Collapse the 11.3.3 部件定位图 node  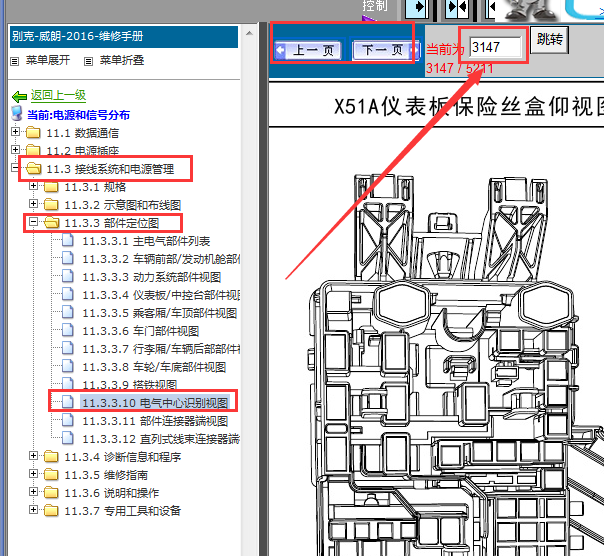(x=34, y=222)
